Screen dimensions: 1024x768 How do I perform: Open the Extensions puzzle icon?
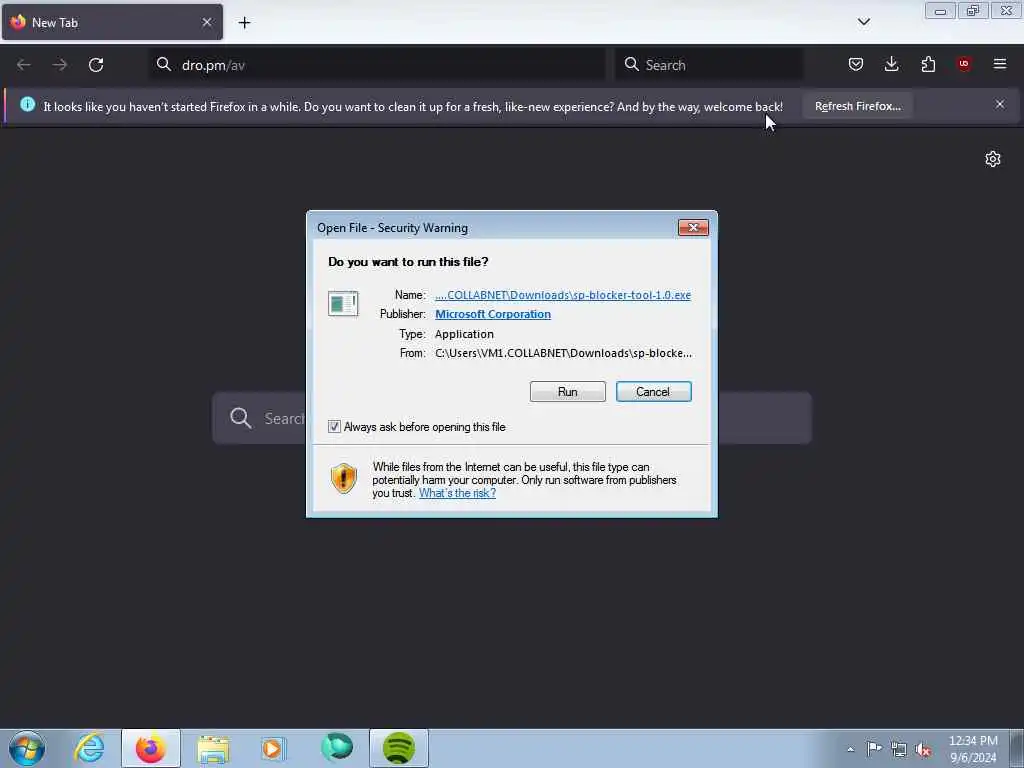pyautogui.click(x=928, y=64)
